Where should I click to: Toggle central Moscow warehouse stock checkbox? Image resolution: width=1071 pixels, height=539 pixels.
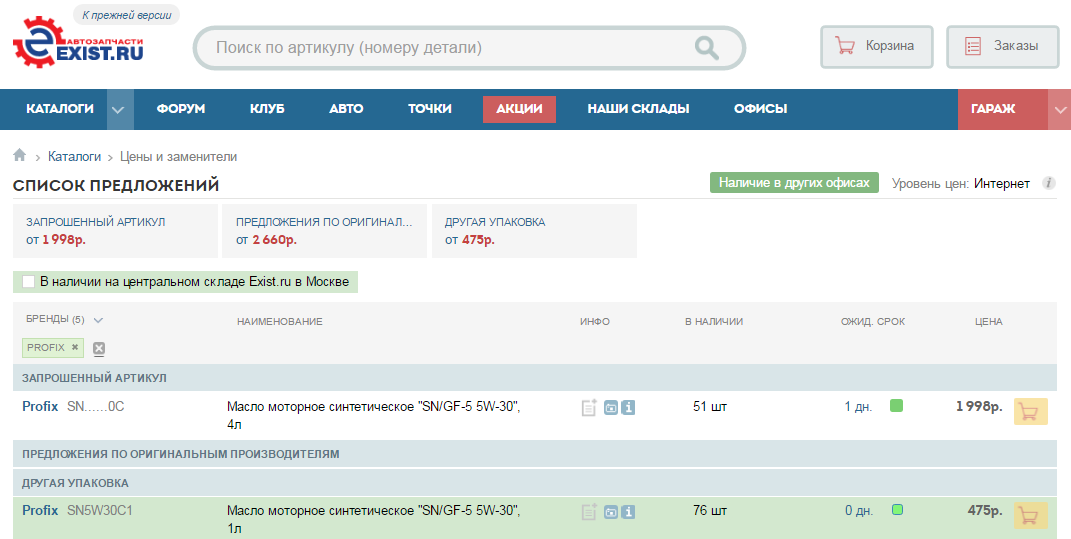(28, 281)
